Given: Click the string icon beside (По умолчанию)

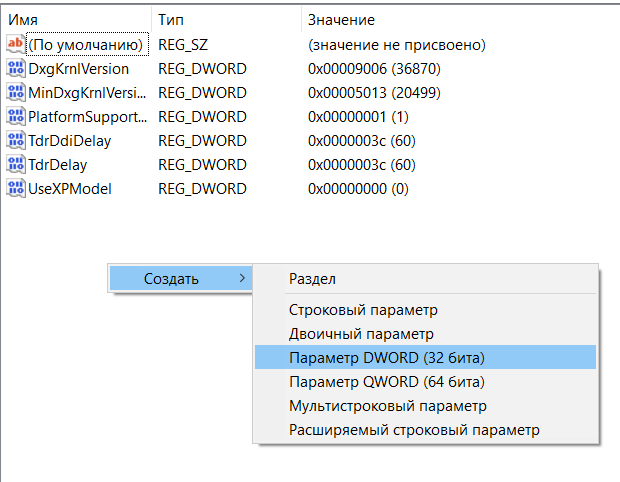Looking at the screenshot, I should [15, 45].
